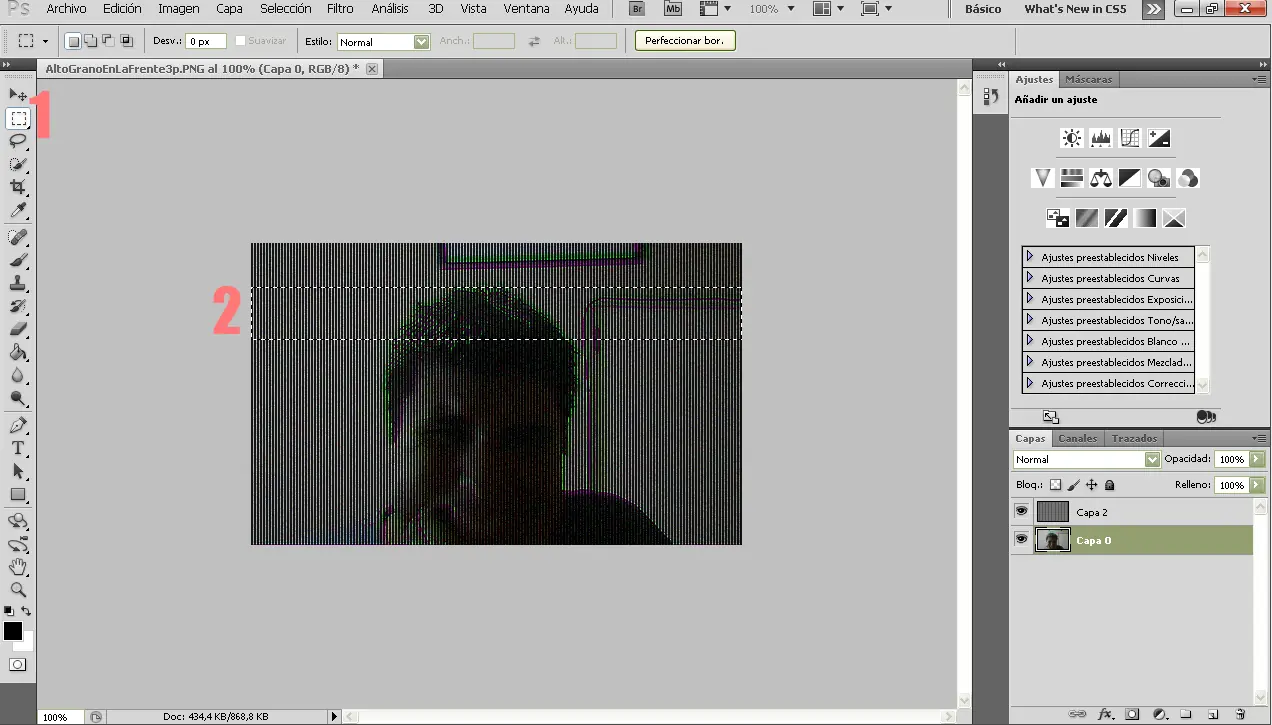The image size is (1272, 725).
Task: Select the Eraser tool
Action: point(18,330)
